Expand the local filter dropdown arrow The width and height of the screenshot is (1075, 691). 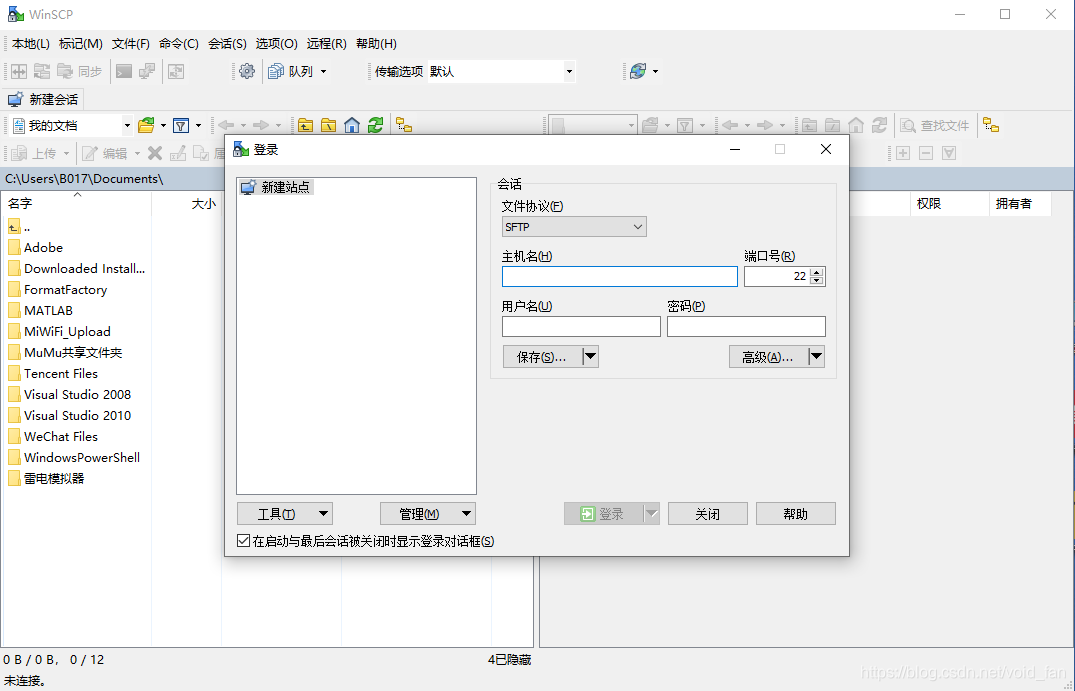198,125
